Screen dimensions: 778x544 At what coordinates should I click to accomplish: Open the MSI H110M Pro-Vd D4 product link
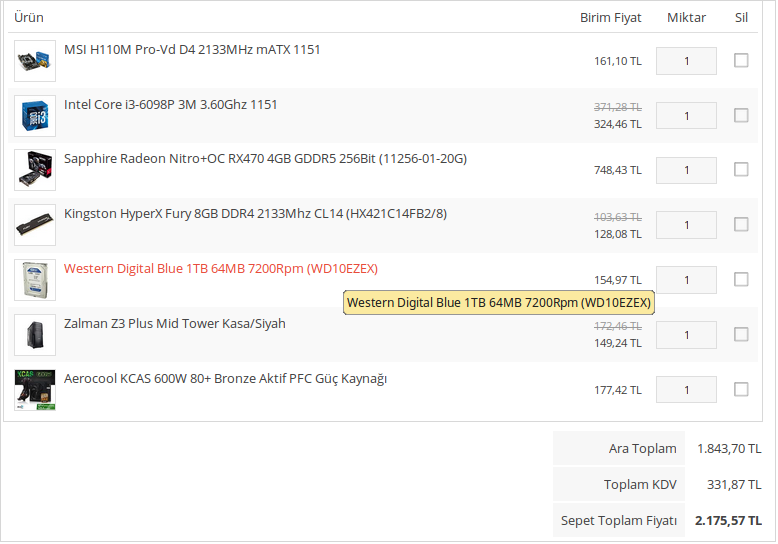pos(192,50)
